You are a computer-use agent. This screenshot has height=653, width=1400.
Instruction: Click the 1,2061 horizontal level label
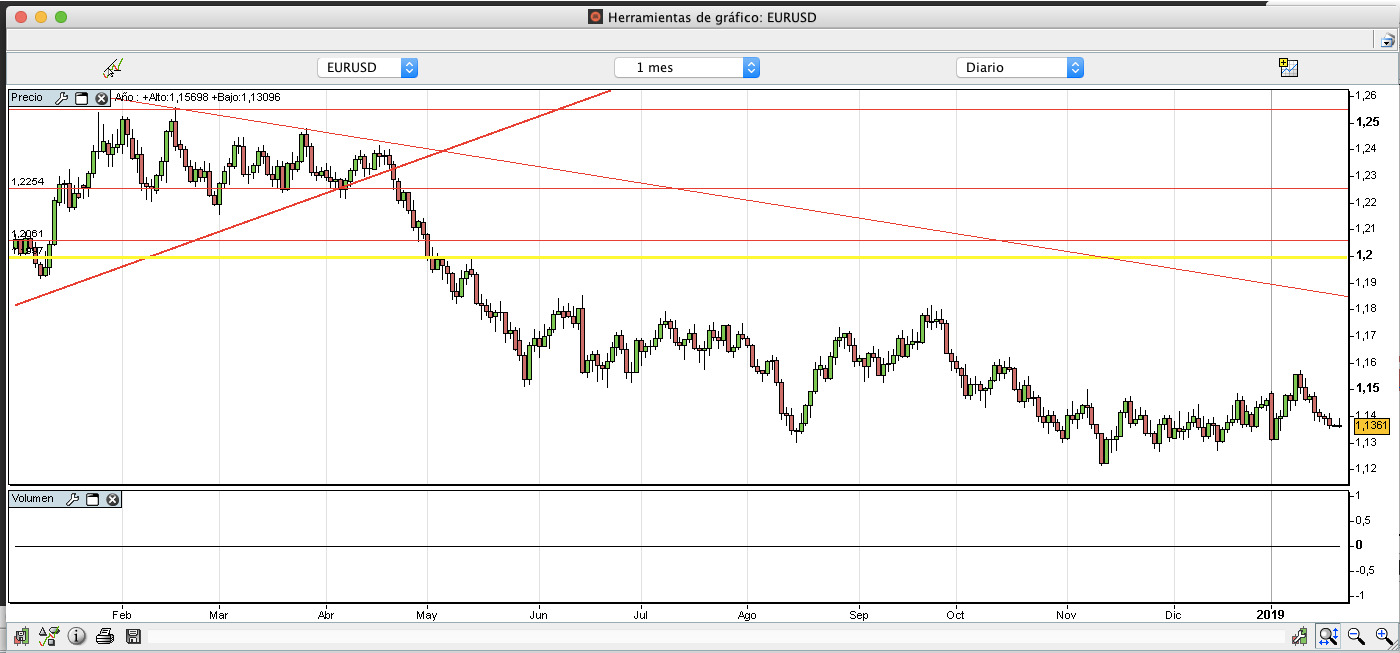(28, 234)
